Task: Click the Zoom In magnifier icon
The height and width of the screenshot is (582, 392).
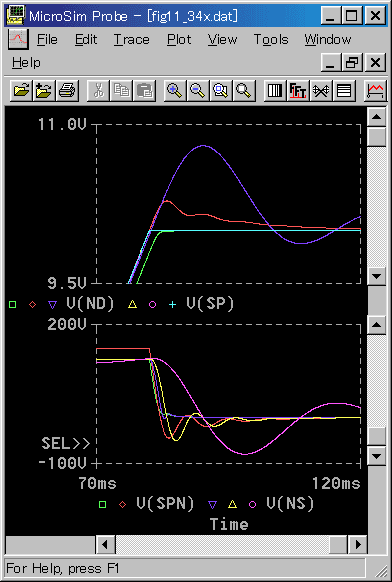Action: point(175,90)
